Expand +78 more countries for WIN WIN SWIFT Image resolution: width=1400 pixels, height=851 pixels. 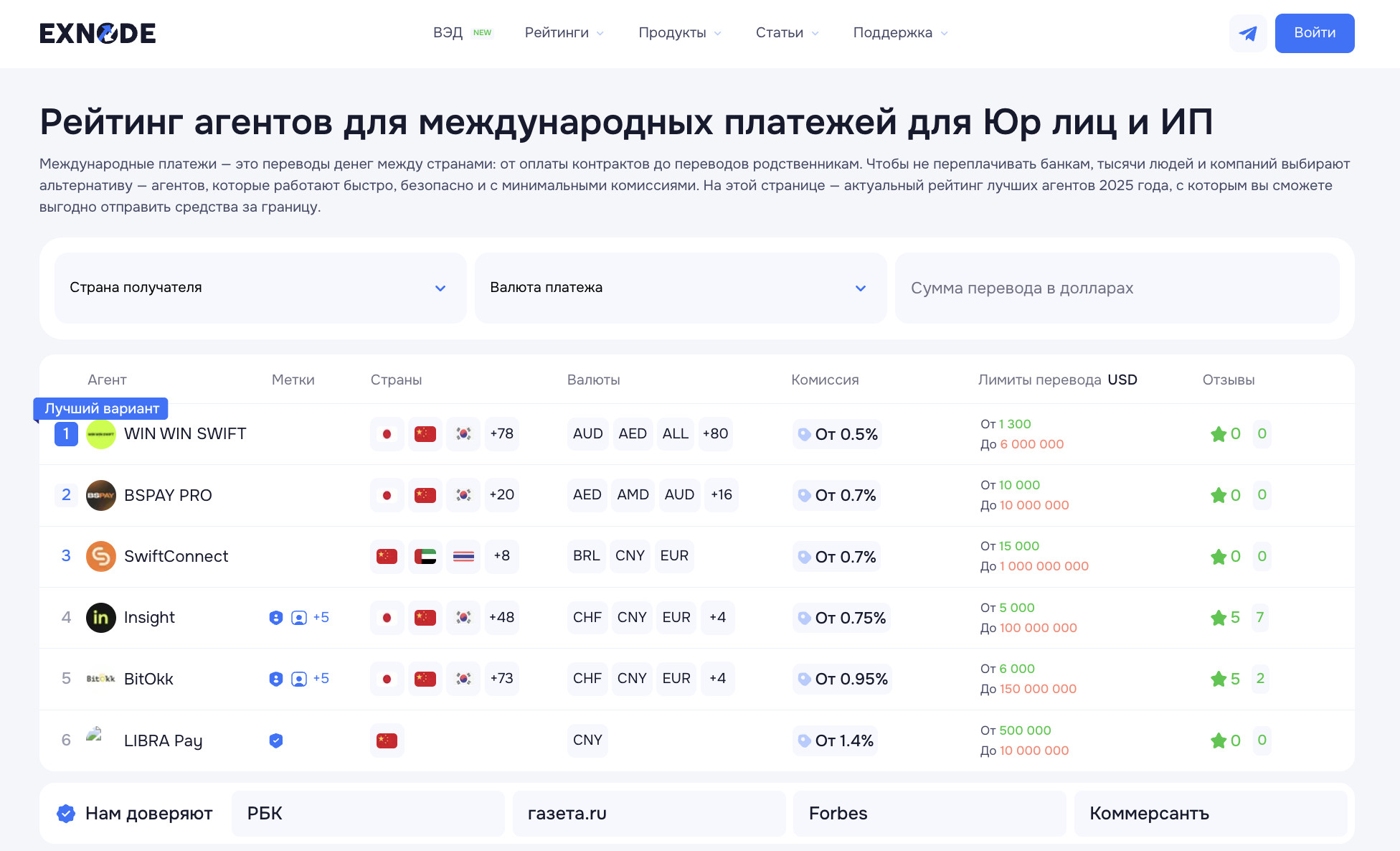(x=501, y=434)
